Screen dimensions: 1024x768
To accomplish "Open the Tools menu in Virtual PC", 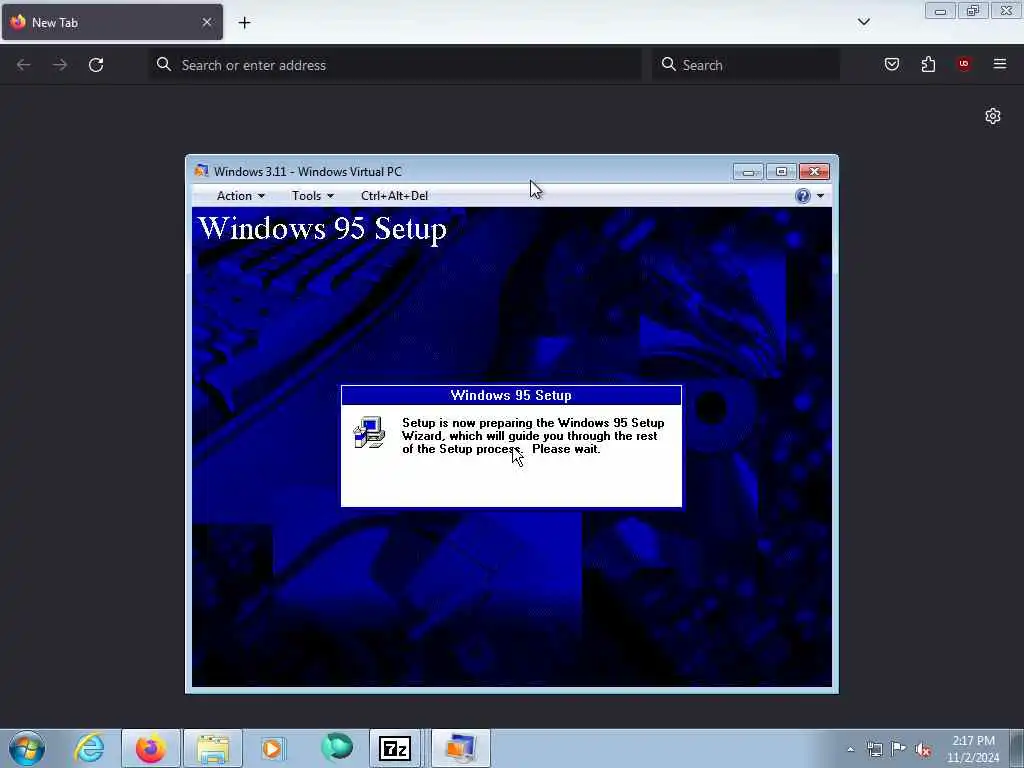I will pyautogui.click(x=312, y=196).
